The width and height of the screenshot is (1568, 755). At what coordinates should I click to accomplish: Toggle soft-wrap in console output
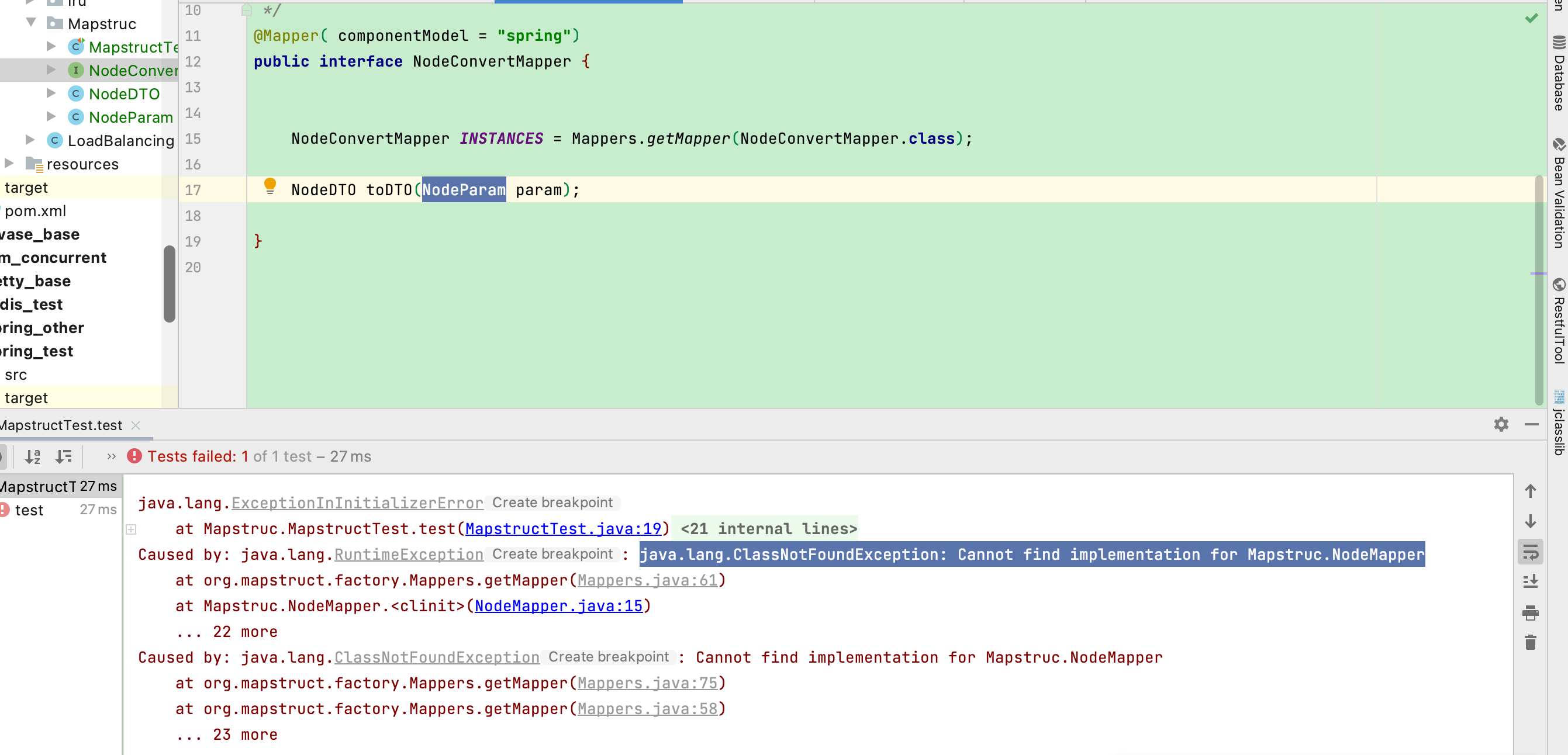(x=1530, y=552)
